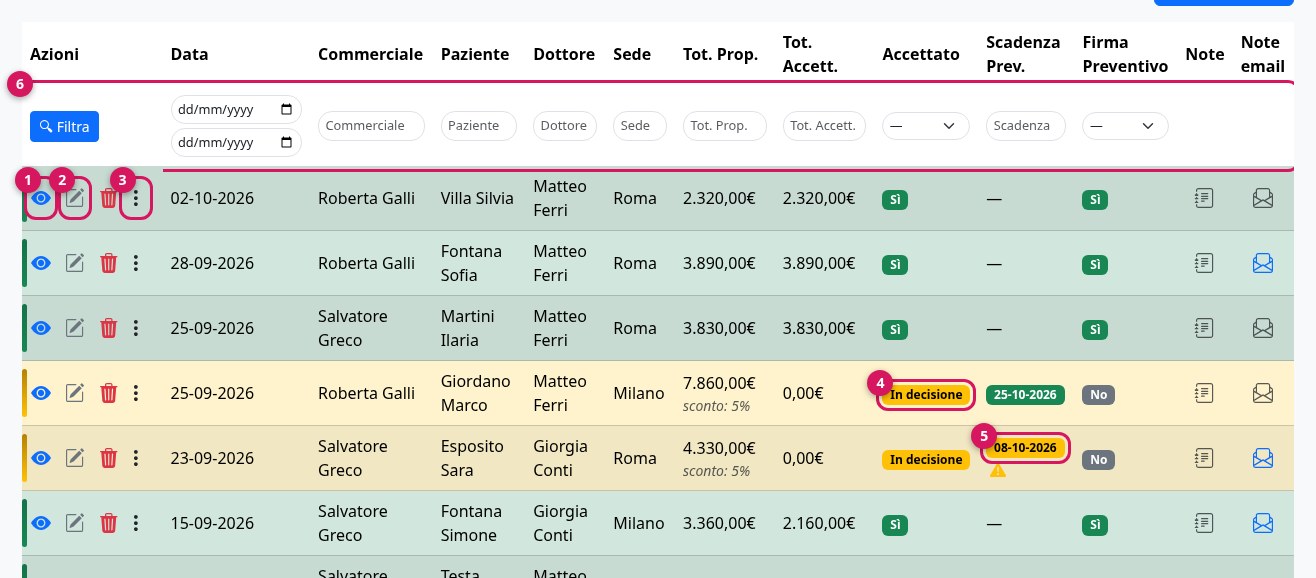The width and height of the screenshot is (1316, 578).
Task: Open blue email icon for Esposito Sara
Action: pos(1263,458)
